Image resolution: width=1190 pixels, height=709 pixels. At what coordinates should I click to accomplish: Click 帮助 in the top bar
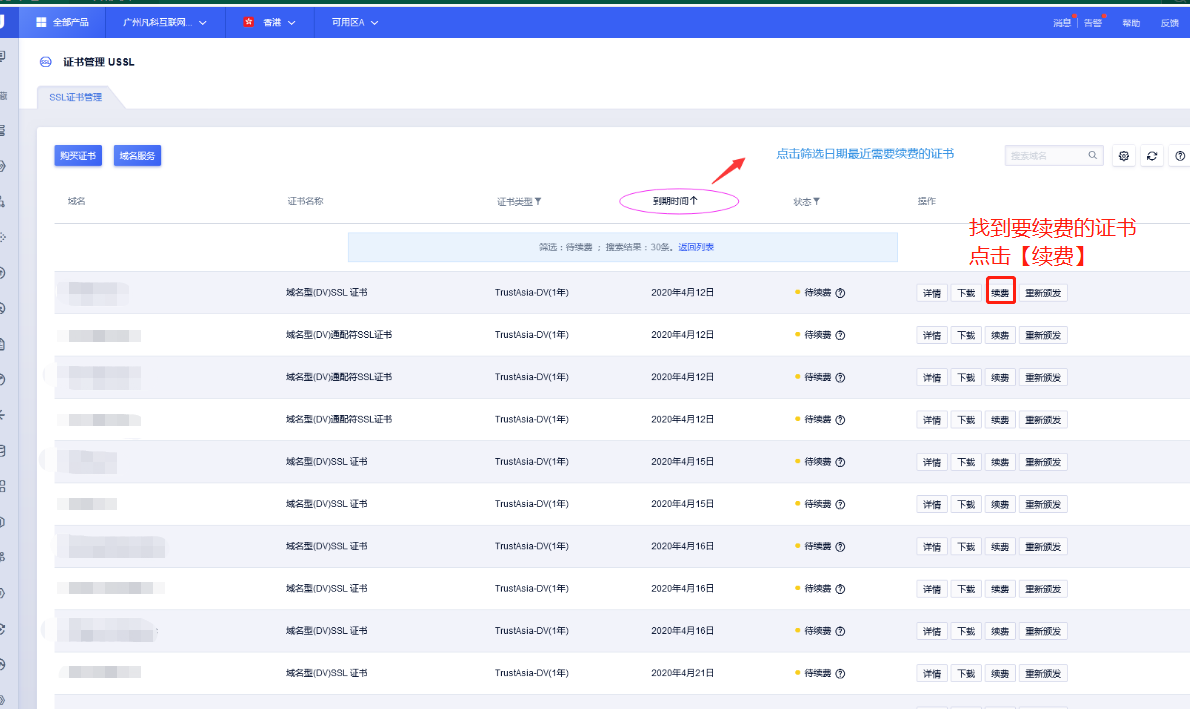point(1131,23)
